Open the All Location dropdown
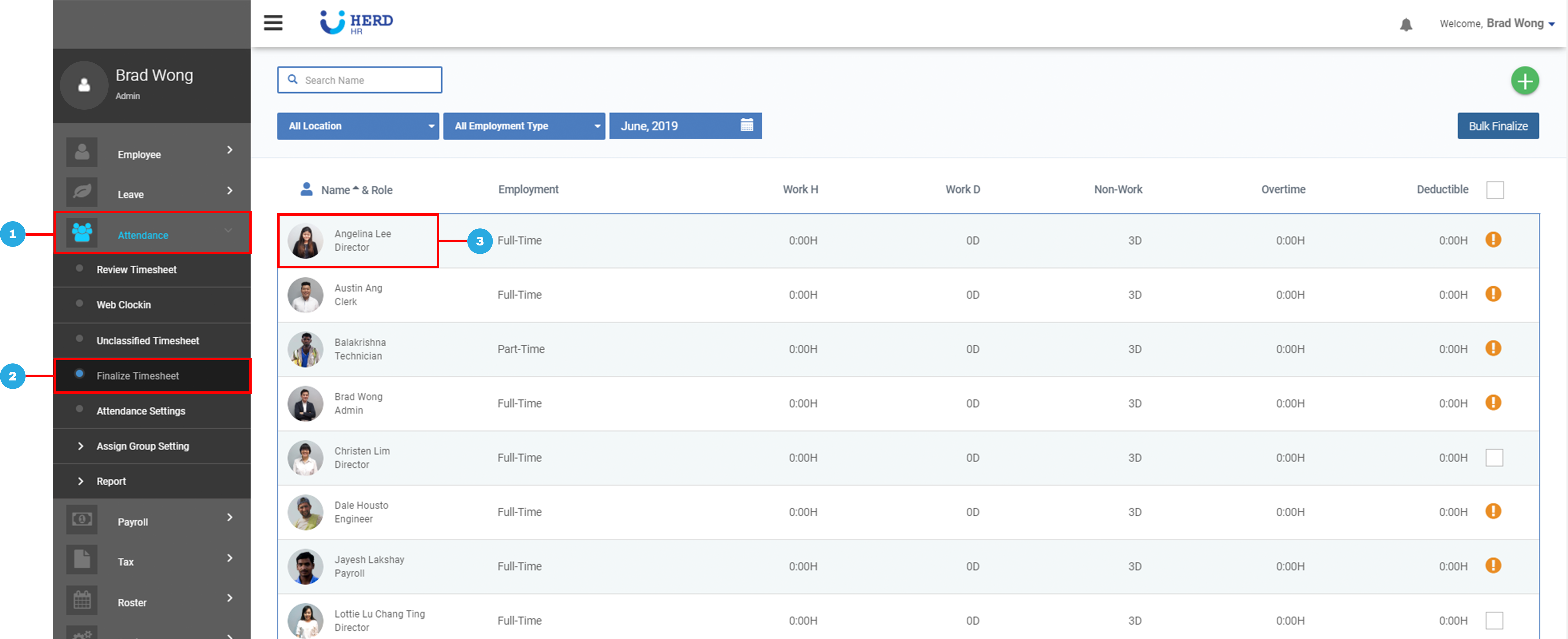 click(x=358, y=126)
